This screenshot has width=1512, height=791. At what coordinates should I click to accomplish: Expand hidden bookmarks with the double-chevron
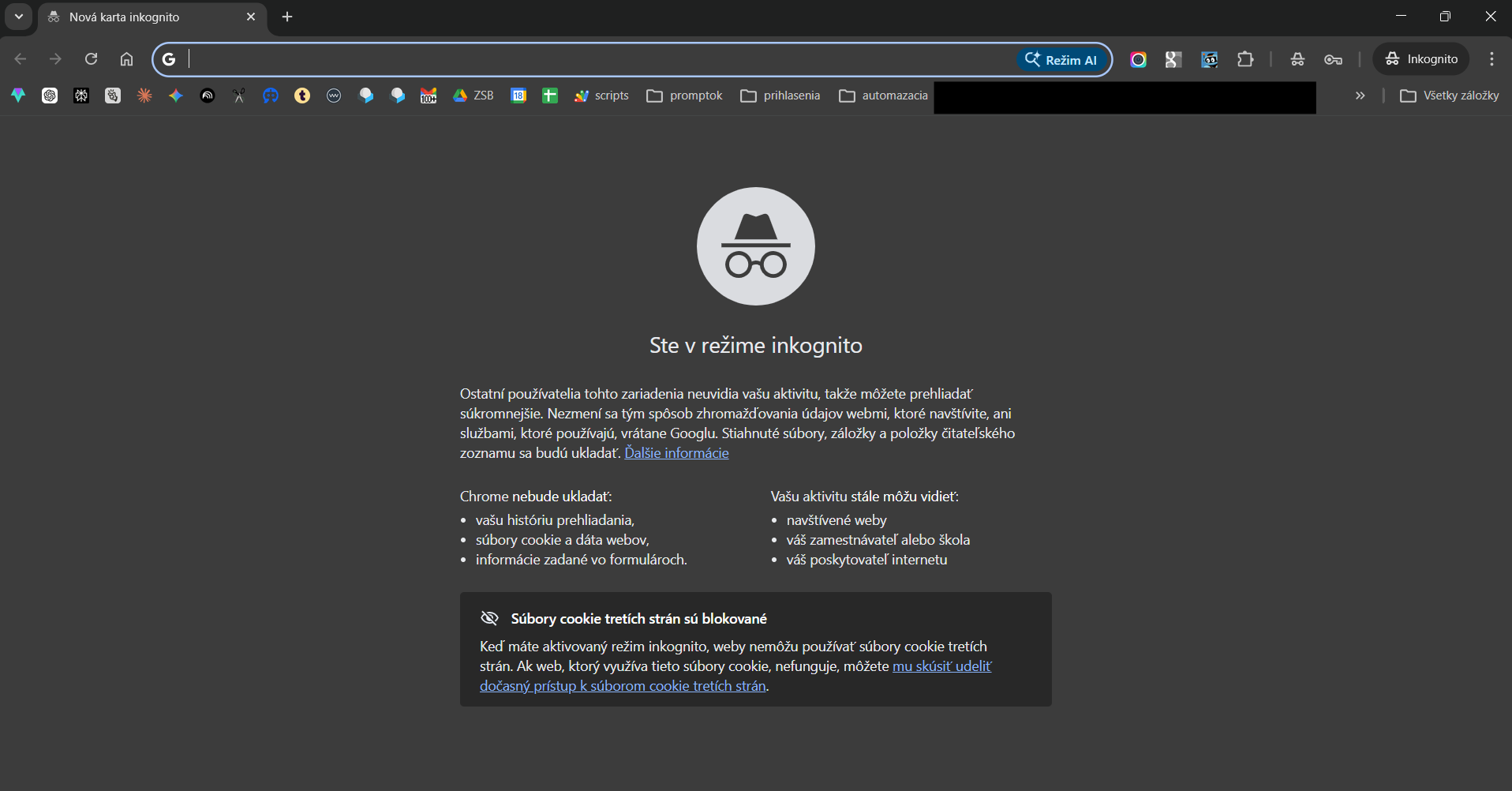click(1360, 96)
